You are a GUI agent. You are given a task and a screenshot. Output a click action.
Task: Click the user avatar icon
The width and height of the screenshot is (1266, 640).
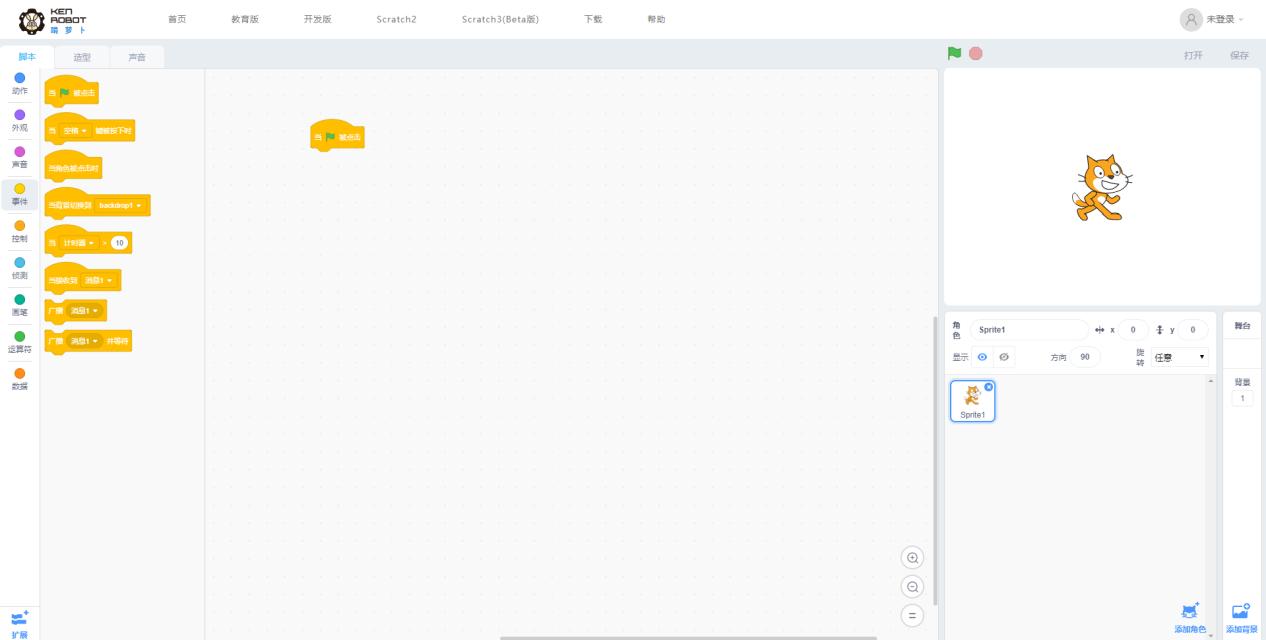(x=1191, y=19)
